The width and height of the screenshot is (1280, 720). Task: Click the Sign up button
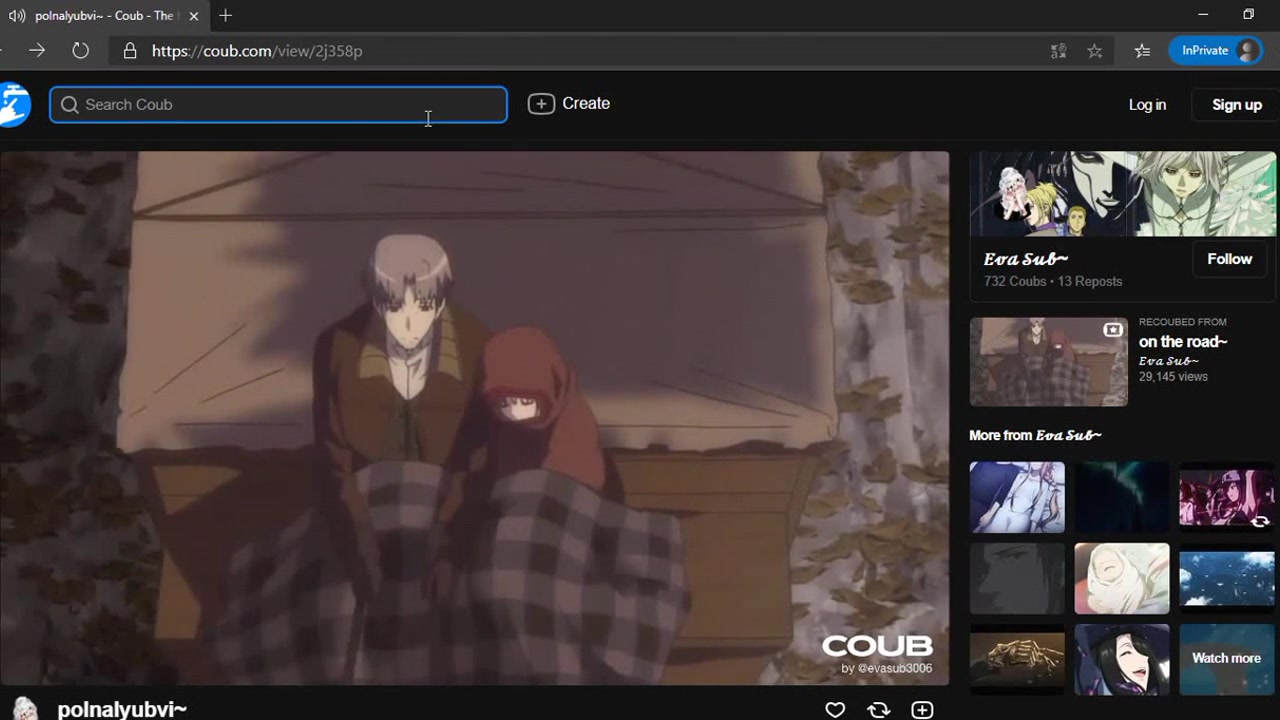[x=1236, y=105]
